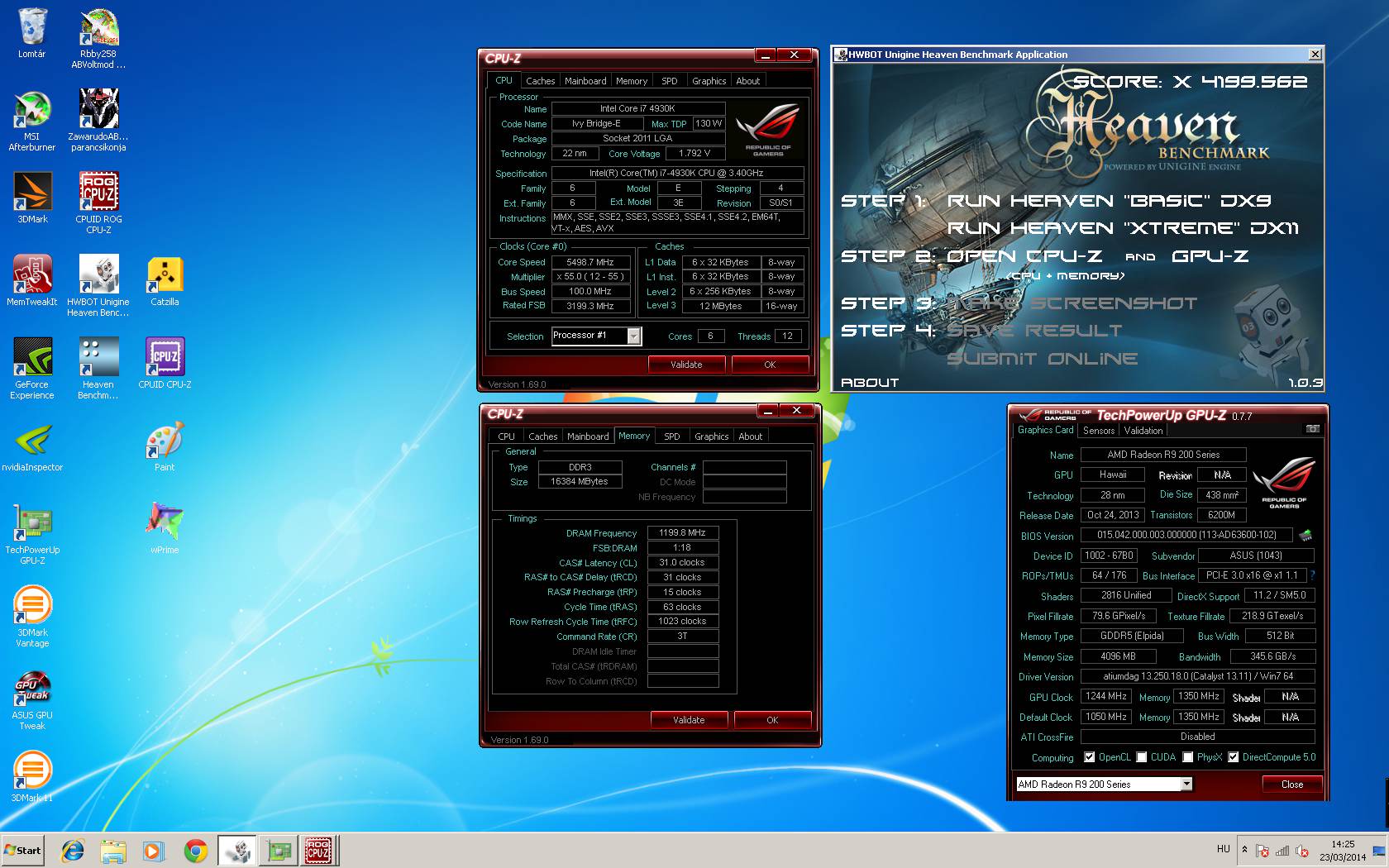Click Run Heaven Basic DX9 link
This screenshot has height=868, width=1389.
1110,201
